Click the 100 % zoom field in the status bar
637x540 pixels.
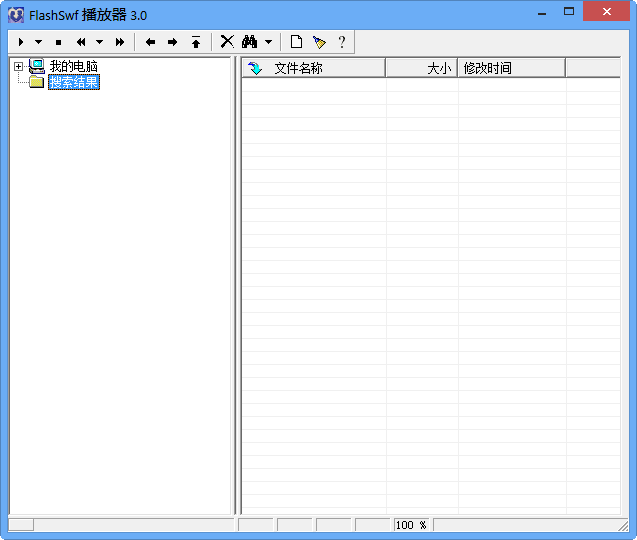click(x=412, y=525)
